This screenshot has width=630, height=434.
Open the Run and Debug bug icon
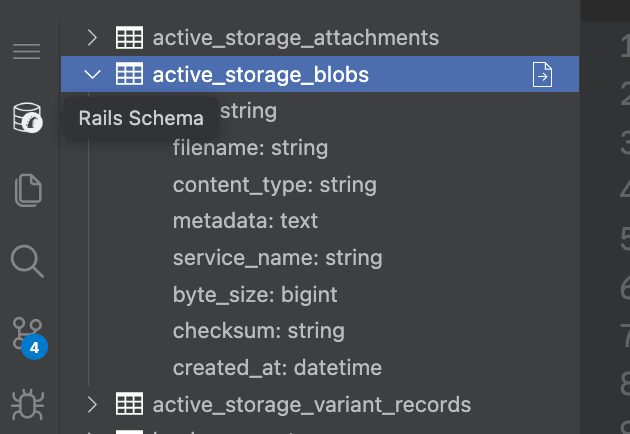click(27, 404)
